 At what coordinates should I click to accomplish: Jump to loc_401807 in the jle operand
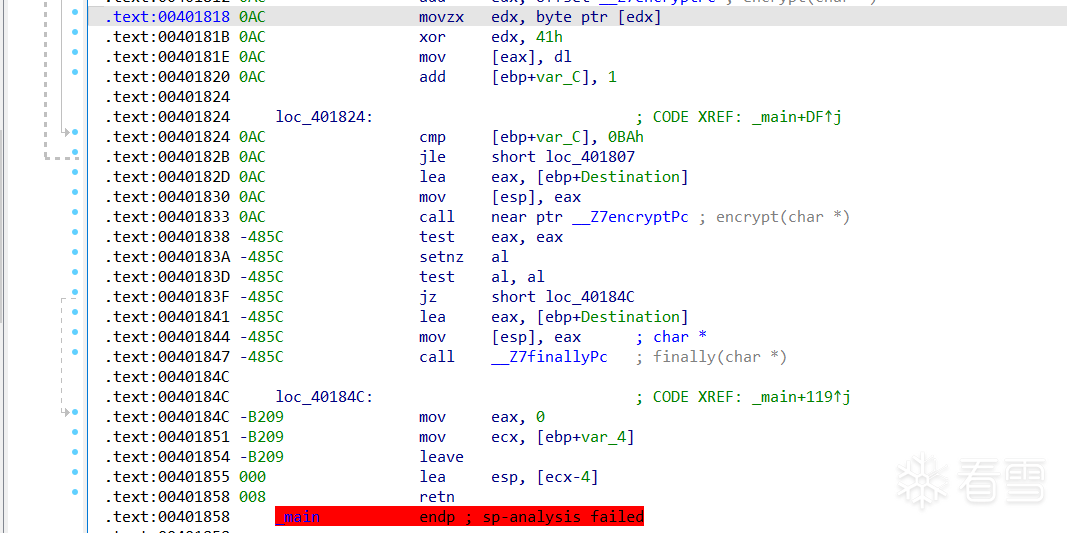(x=590, y=157)
